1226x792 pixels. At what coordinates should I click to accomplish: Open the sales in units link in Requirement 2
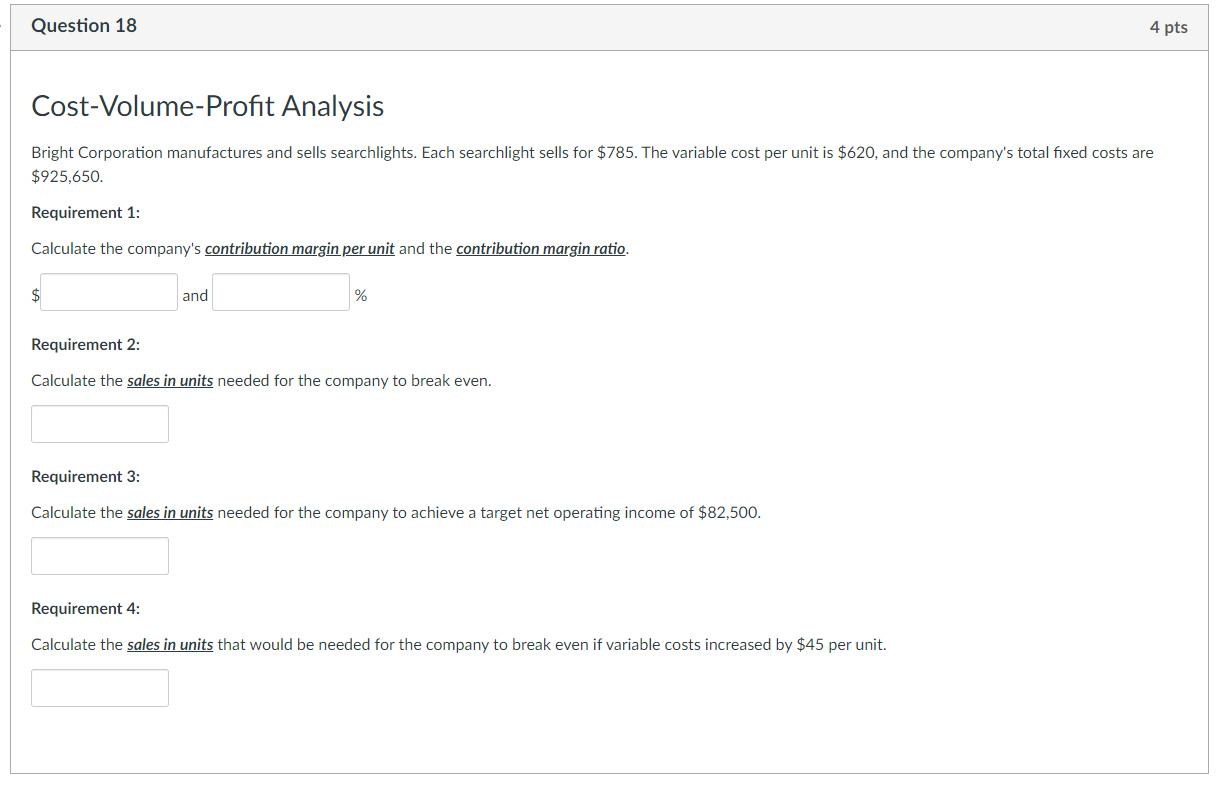tap(167, 380)
